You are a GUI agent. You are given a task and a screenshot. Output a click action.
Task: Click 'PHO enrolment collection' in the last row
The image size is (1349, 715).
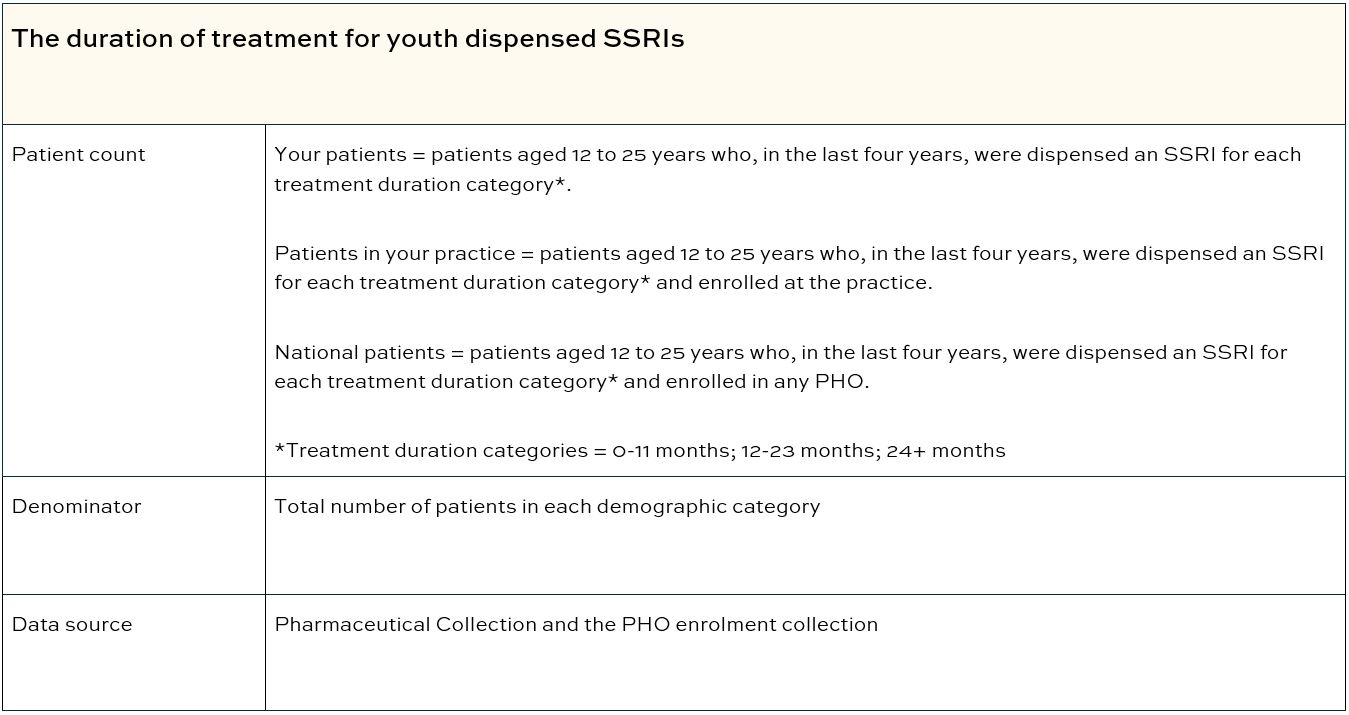coord(750,625)
